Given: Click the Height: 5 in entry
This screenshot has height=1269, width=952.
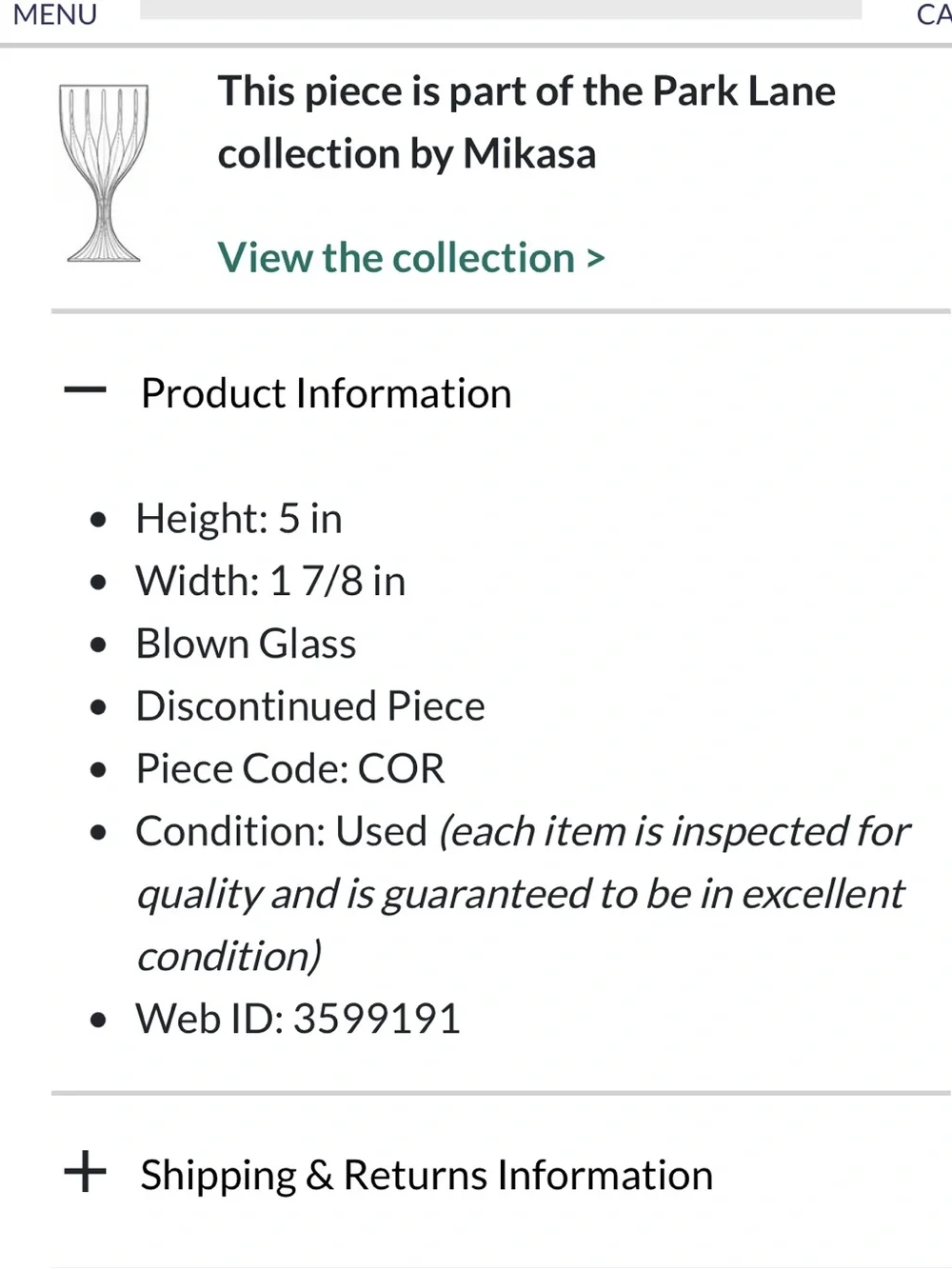Looking at the screenshot, I should point(239,519).
